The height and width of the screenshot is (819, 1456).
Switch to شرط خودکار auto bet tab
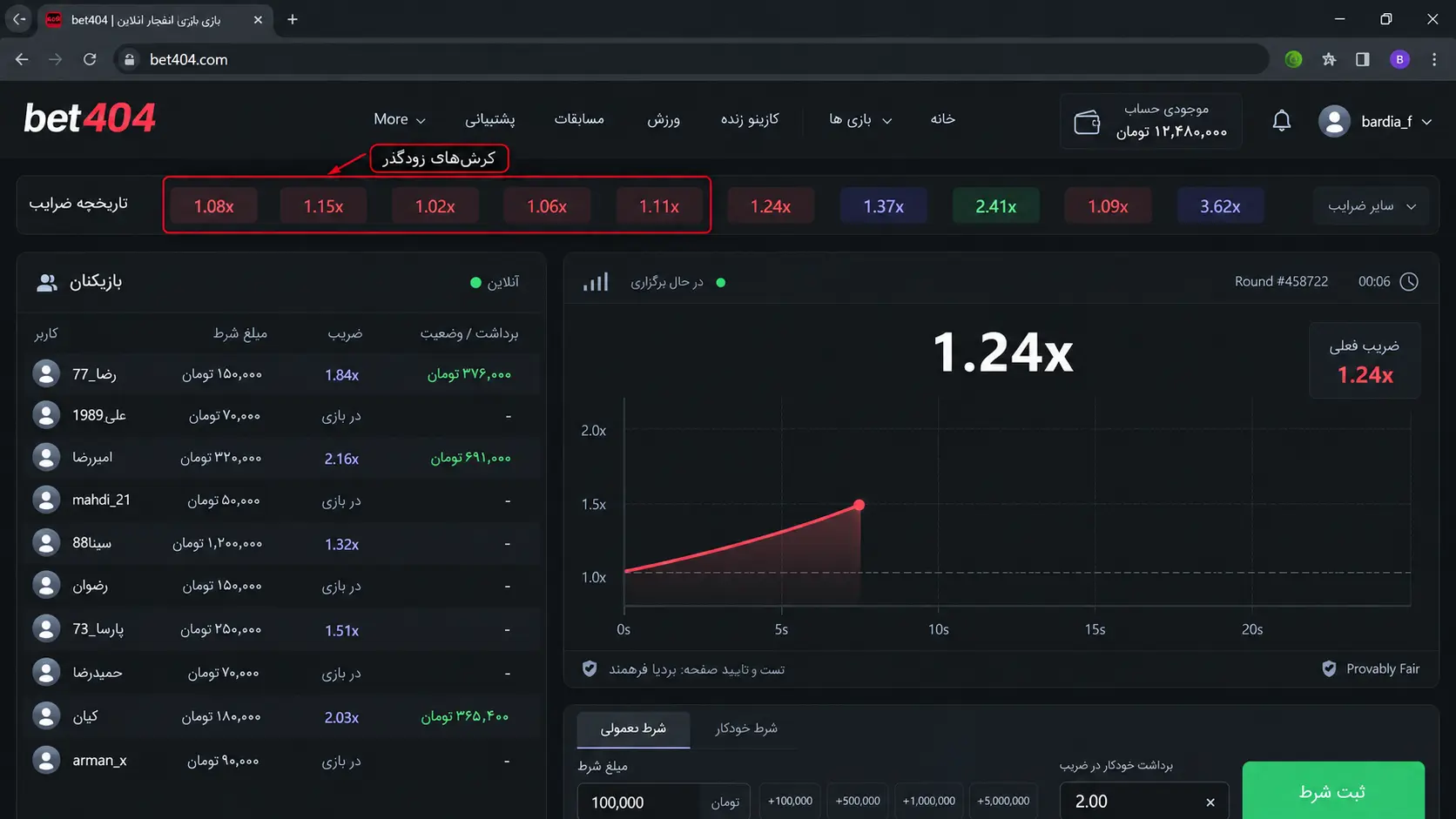(x=746, y=728)
